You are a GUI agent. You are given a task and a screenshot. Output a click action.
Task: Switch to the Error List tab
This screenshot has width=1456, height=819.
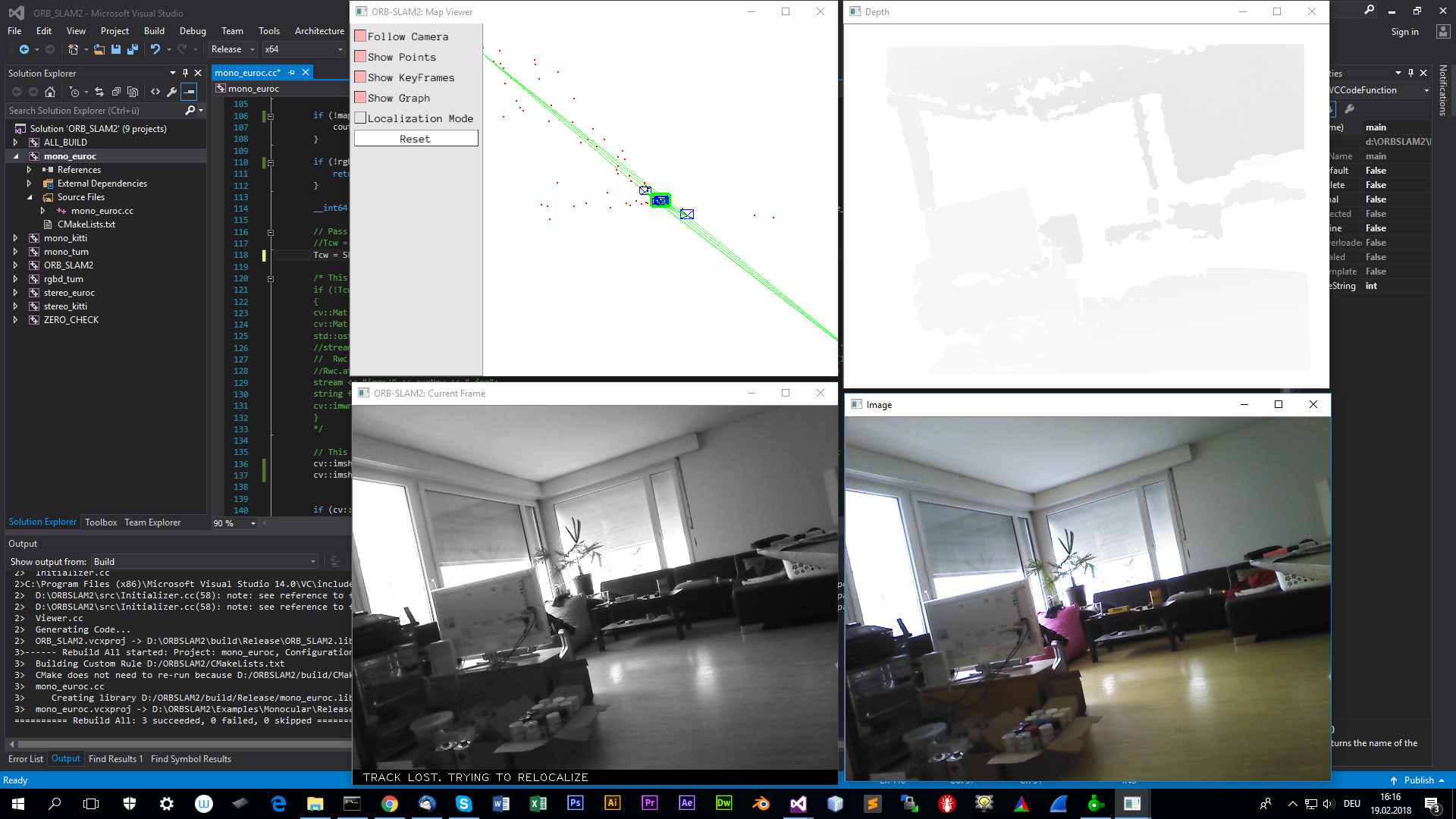pyautogui.click(x=26, y=759)
